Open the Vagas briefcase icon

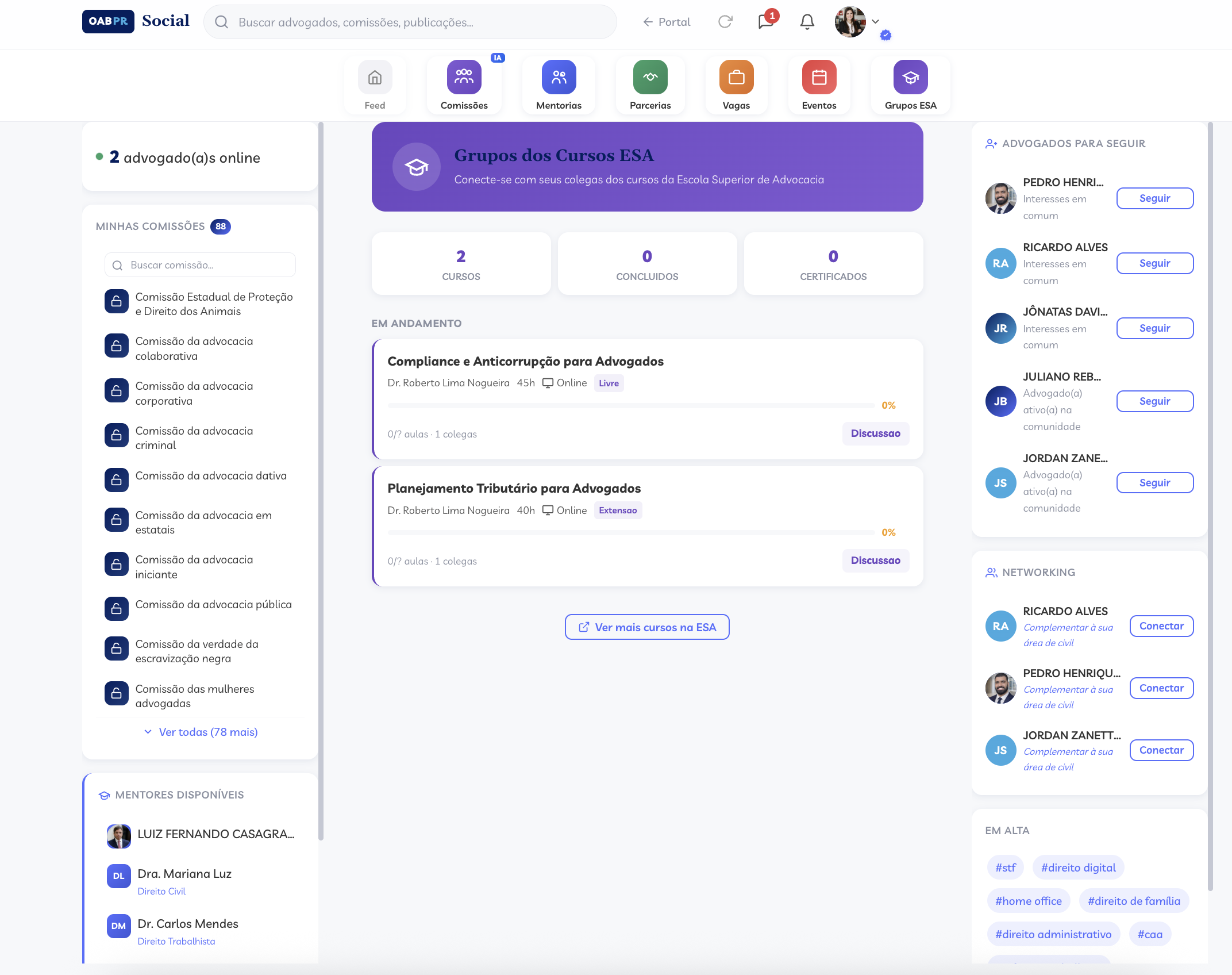pyautogui.click(x=736, y=78)
